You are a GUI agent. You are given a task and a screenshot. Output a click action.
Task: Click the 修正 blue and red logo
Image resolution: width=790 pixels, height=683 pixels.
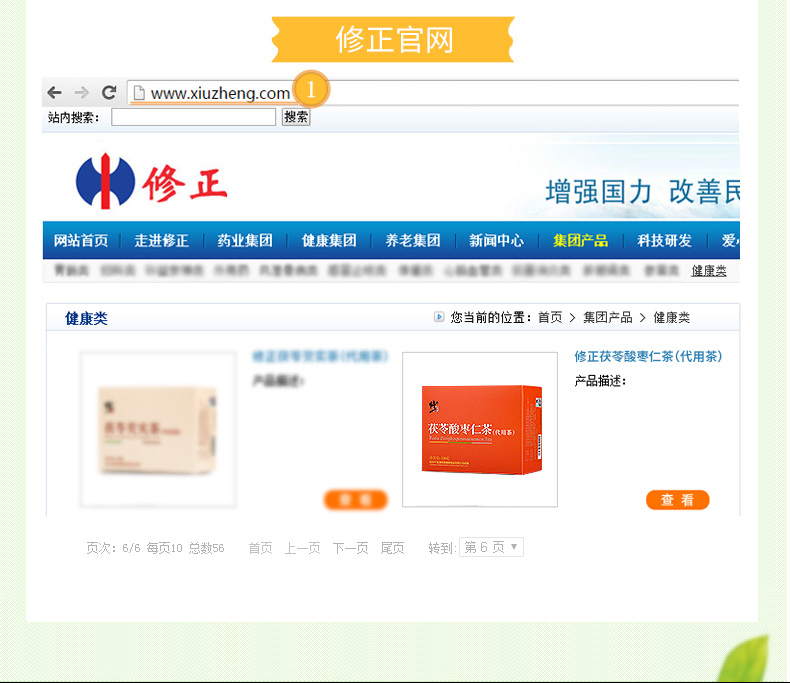coord(151,181)
